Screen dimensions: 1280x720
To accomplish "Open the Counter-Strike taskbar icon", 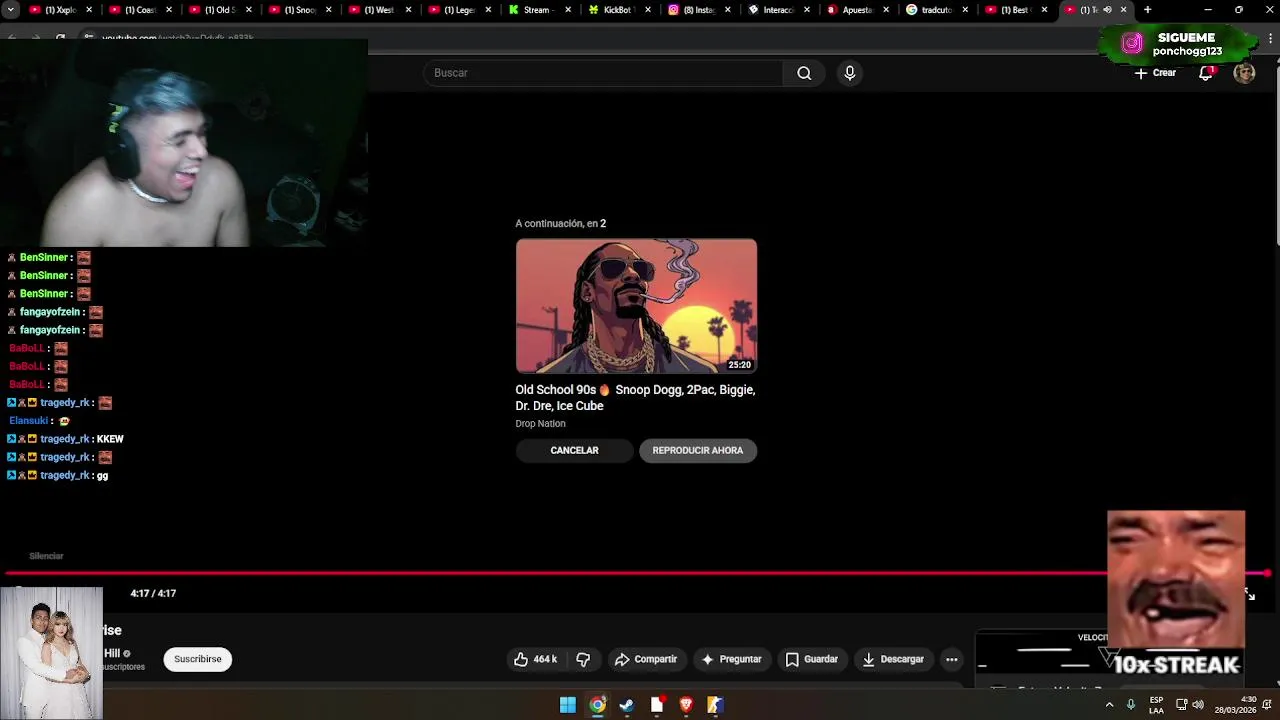I will click(x=715, y=705).
